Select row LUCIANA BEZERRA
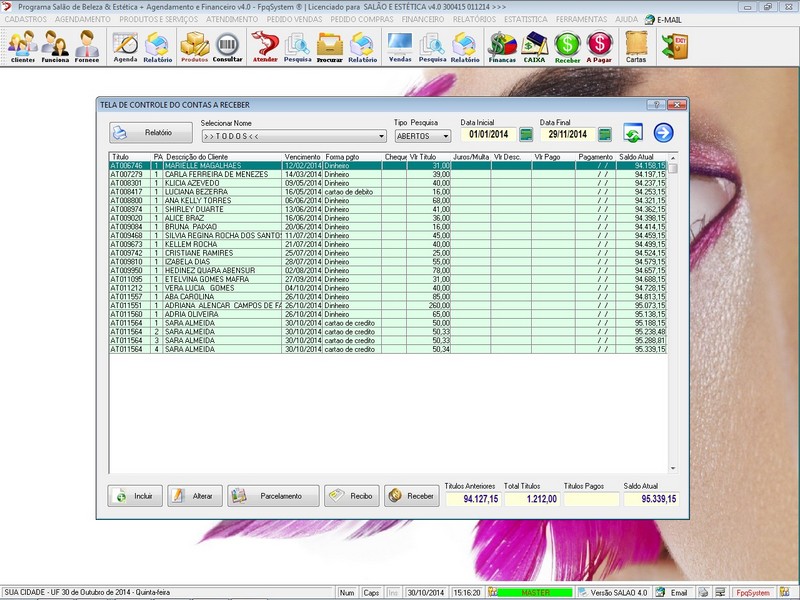The height and width of the screenshot is (600, 800). pyautogui.click(x=388, y=192)
